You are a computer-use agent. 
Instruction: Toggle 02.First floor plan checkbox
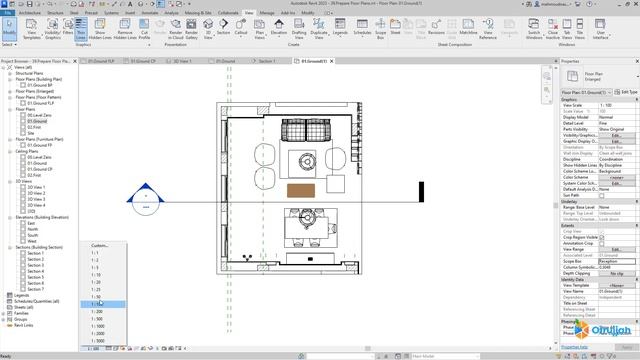point(23,127)
